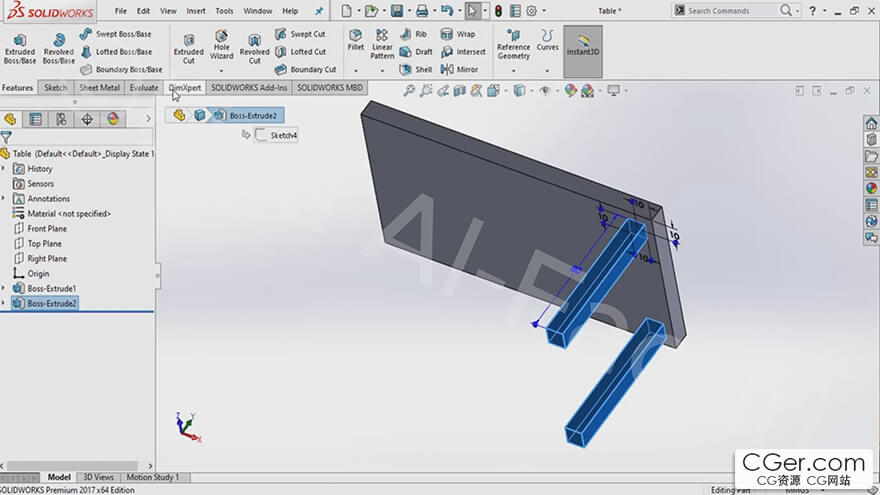Expand the Curves dropdown arrow

tap(547, 71)
